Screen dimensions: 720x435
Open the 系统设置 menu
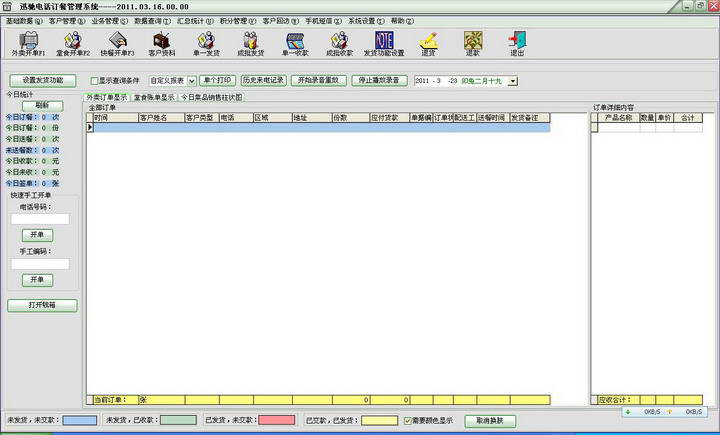pyautogui.click(x=366, y=21)
